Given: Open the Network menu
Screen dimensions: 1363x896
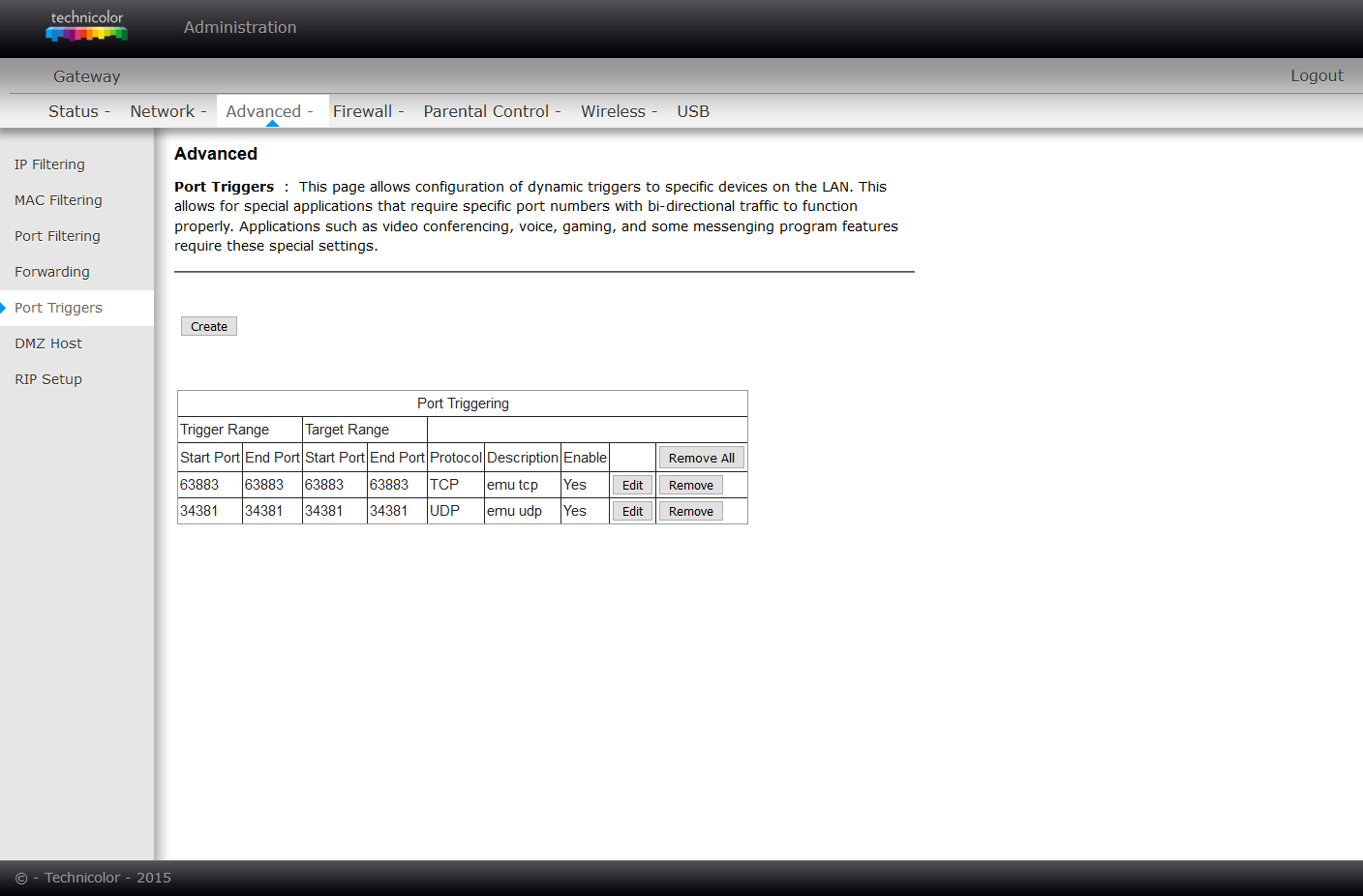Looking at the screenshot, I should (168, 111).
